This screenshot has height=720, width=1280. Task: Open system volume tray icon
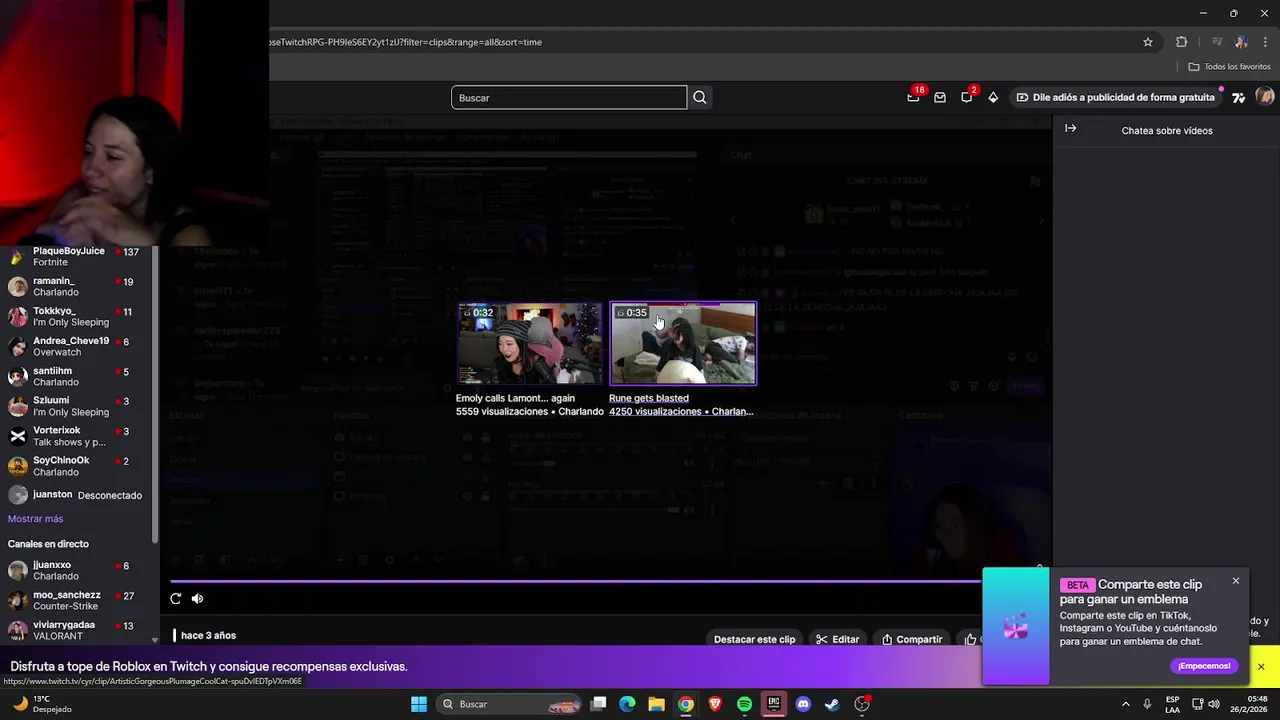coord(1214,704)
